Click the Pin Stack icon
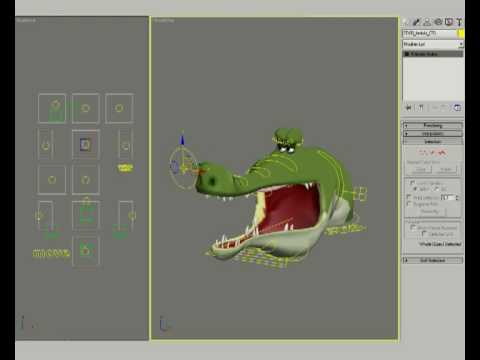This screenshot has height=360, width=480. (x=408, y=108)
